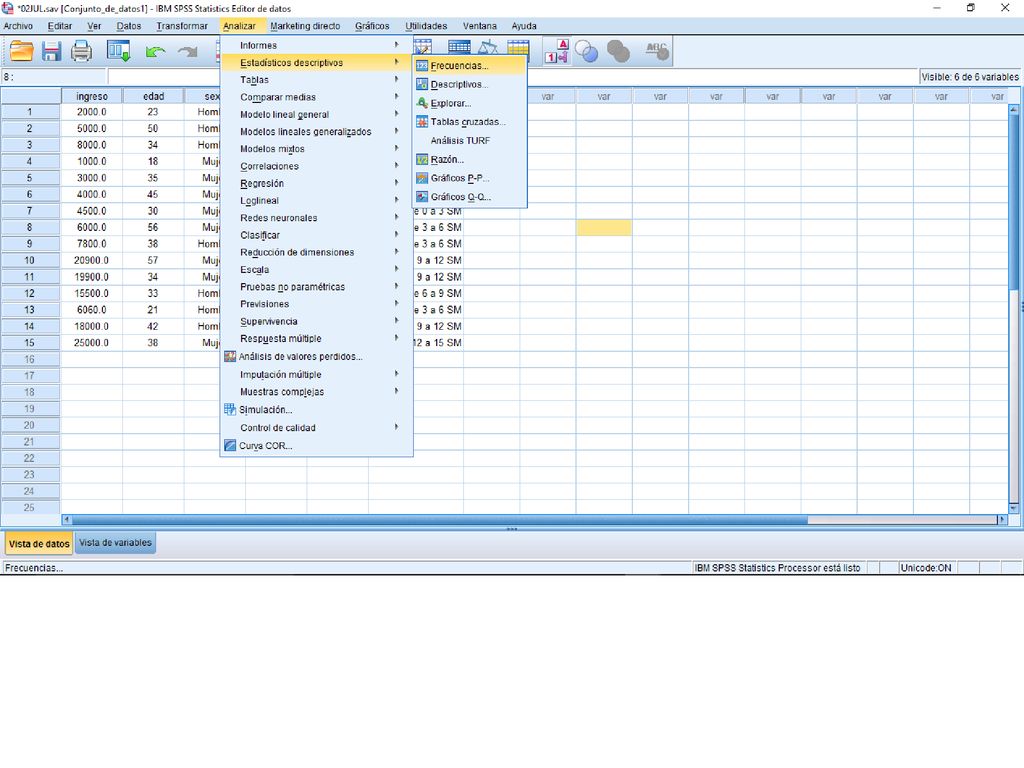Click the highlighted yellow cell in row 8

click(604, 227)
